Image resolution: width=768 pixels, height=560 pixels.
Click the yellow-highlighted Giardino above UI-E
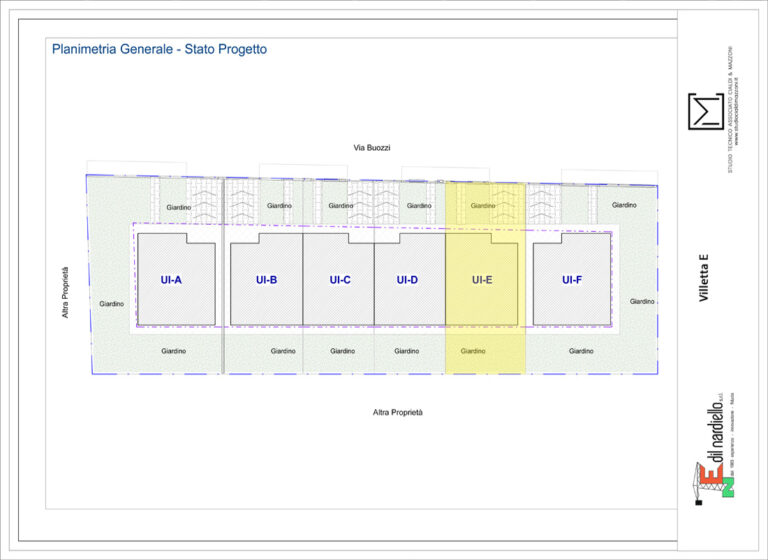[x=483, y=206]
